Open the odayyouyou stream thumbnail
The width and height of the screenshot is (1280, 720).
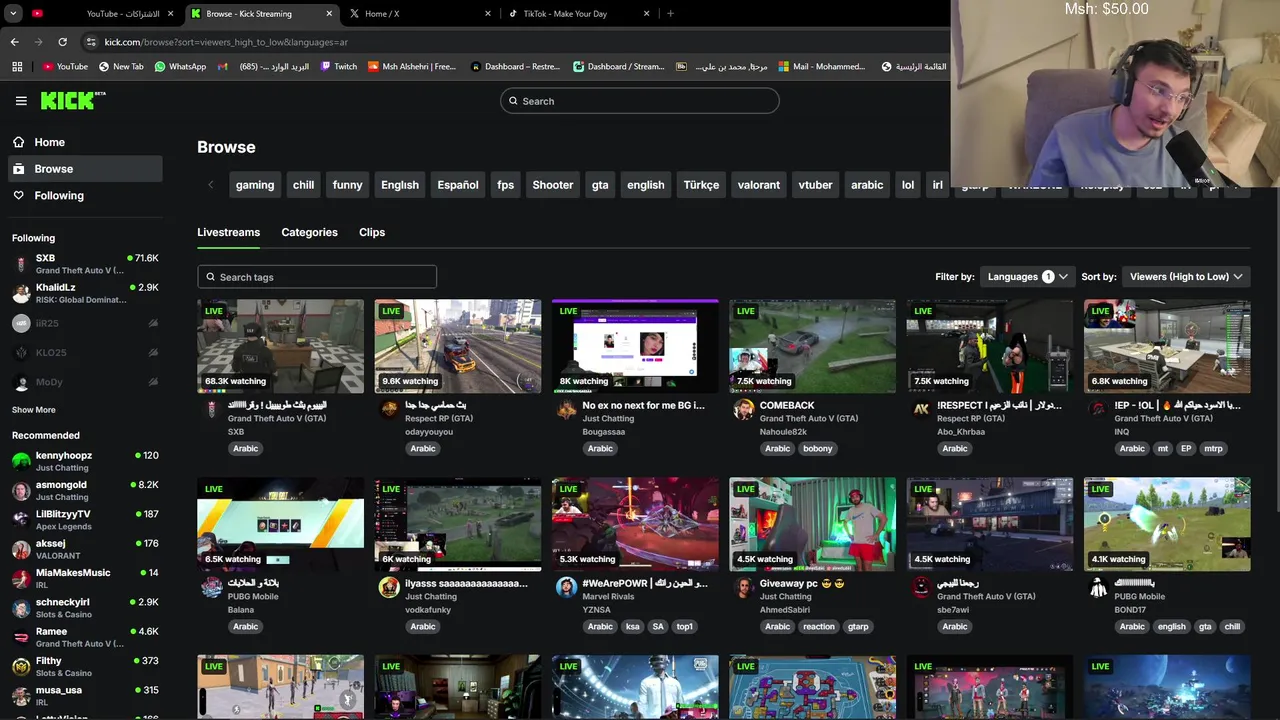458,347
